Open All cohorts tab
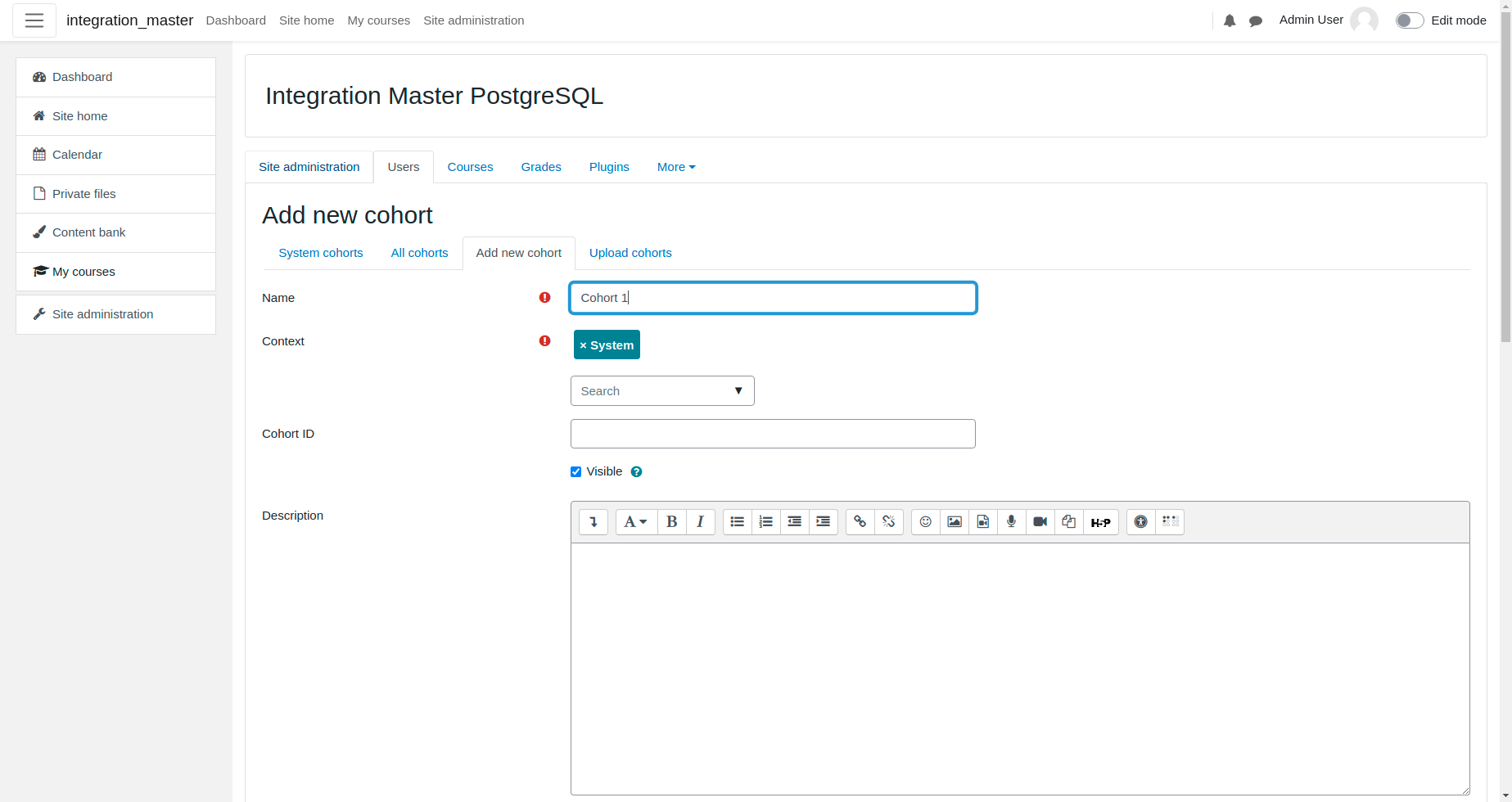Viewport: 1512px width, 802px height. pos(419,253)
